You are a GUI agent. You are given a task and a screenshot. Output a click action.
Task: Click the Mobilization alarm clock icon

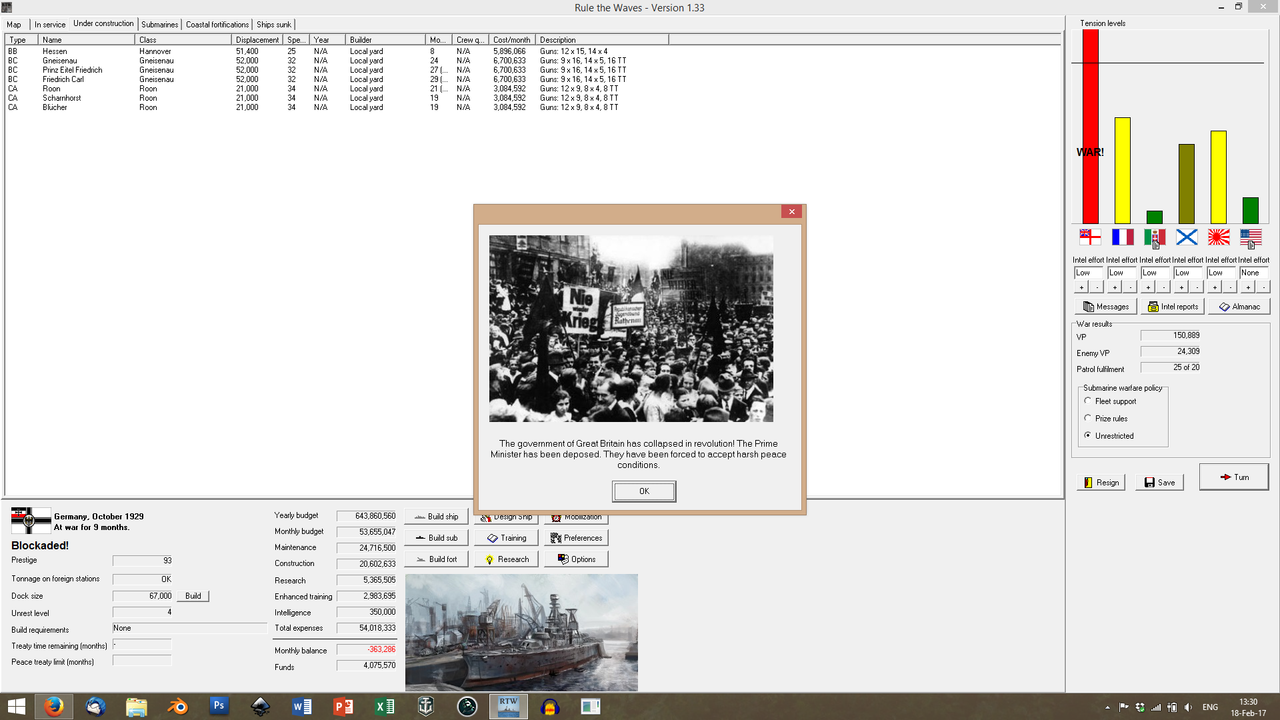click(556, 516)
